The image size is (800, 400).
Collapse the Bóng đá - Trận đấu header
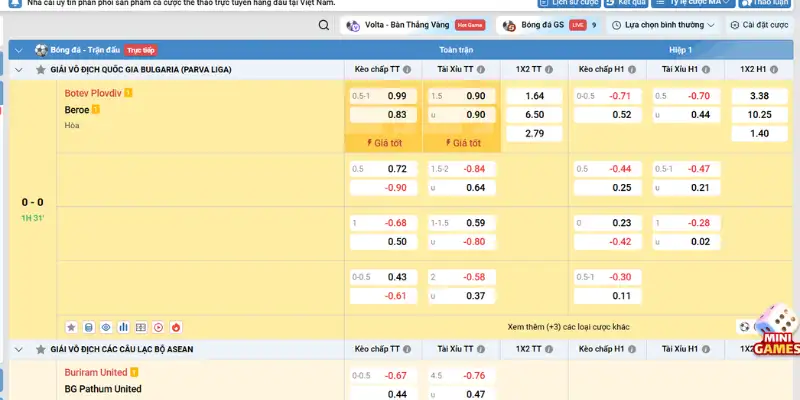(19, 49)
